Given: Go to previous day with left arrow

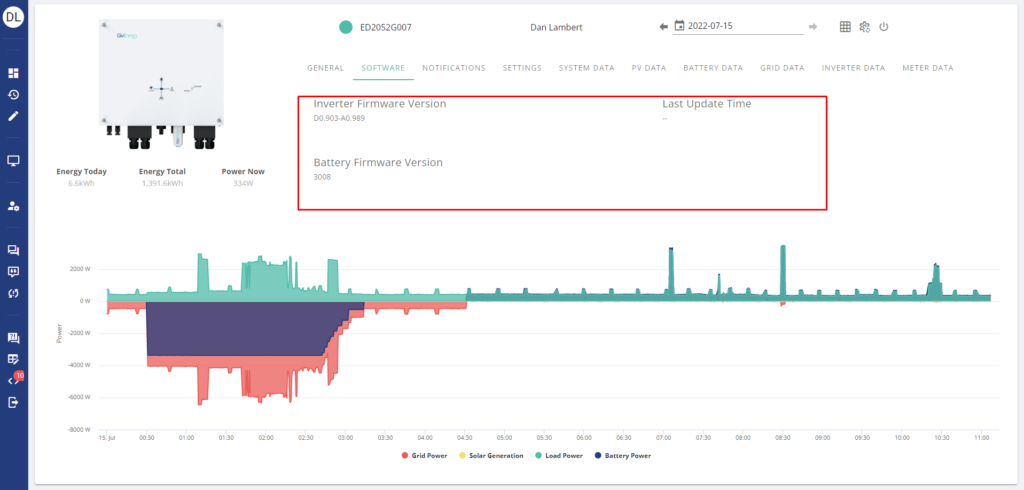Looking at the screenshot, I should click(x=663, y=26).
